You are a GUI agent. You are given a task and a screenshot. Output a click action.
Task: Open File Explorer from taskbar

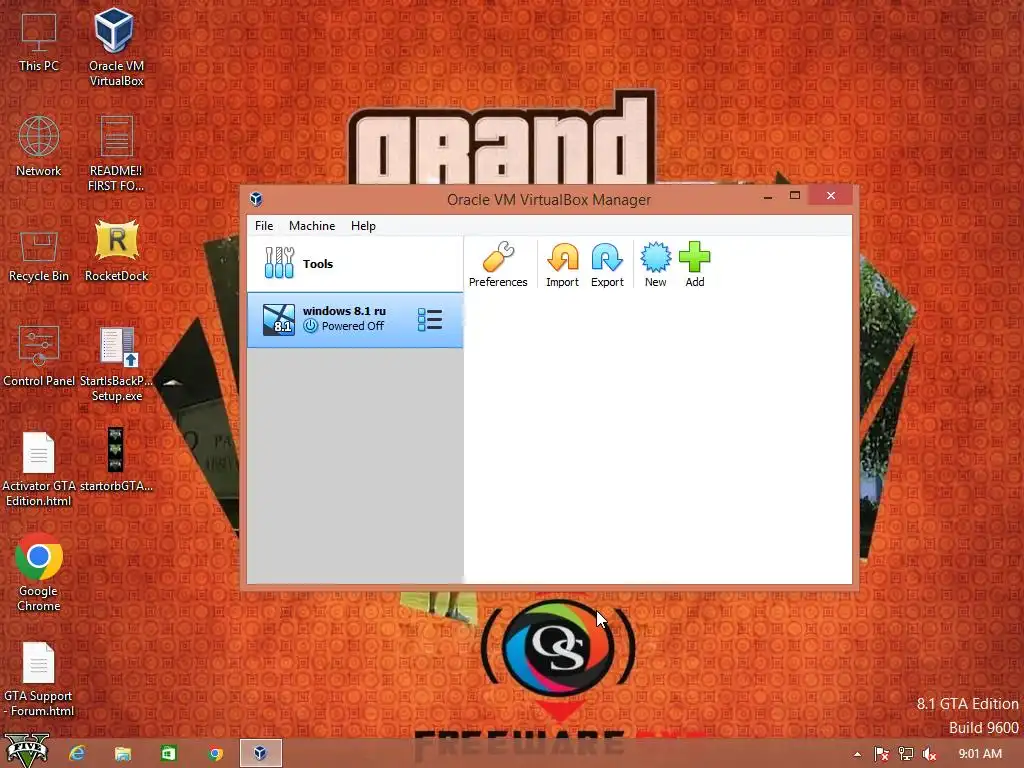123,754
